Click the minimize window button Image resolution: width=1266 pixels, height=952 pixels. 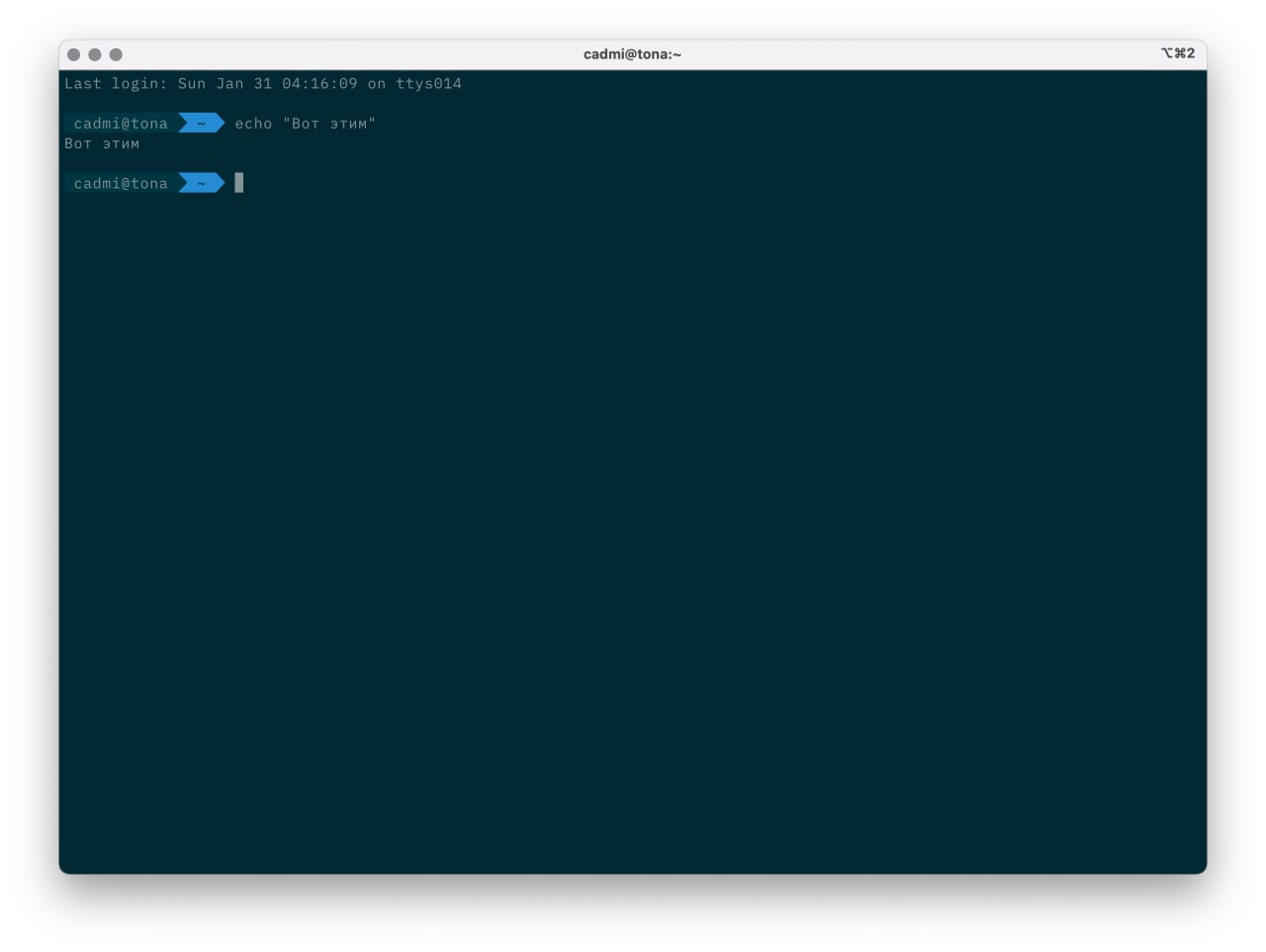click(95, 54)
